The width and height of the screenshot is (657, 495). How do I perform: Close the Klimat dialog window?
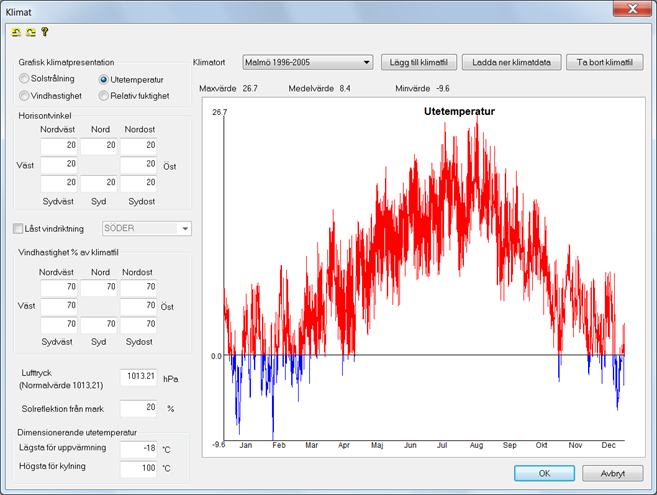[632, 8]
